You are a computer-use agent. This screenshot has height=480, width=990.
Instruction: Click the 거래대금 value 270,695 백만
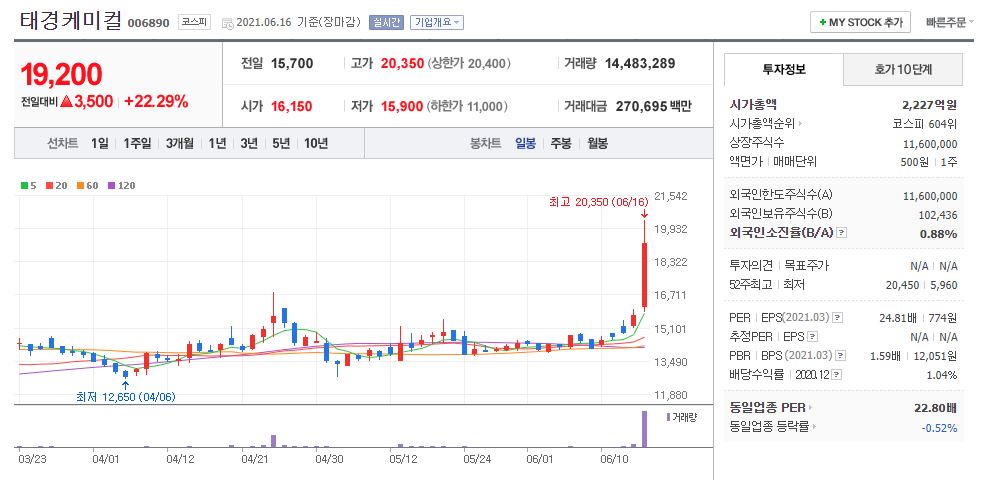(653, 106)
